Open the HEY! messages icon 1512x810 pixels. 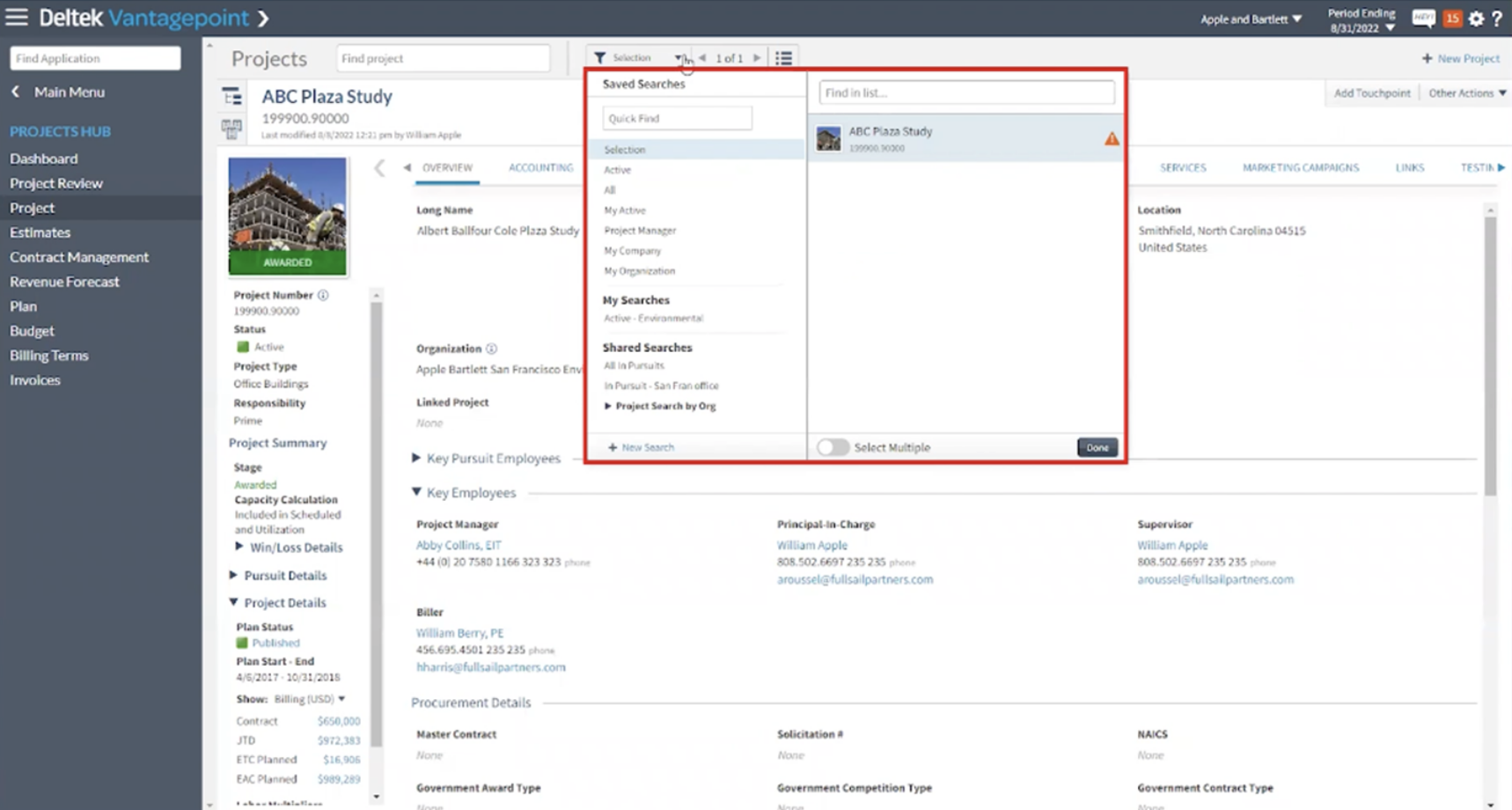(x=1423, y=18)
